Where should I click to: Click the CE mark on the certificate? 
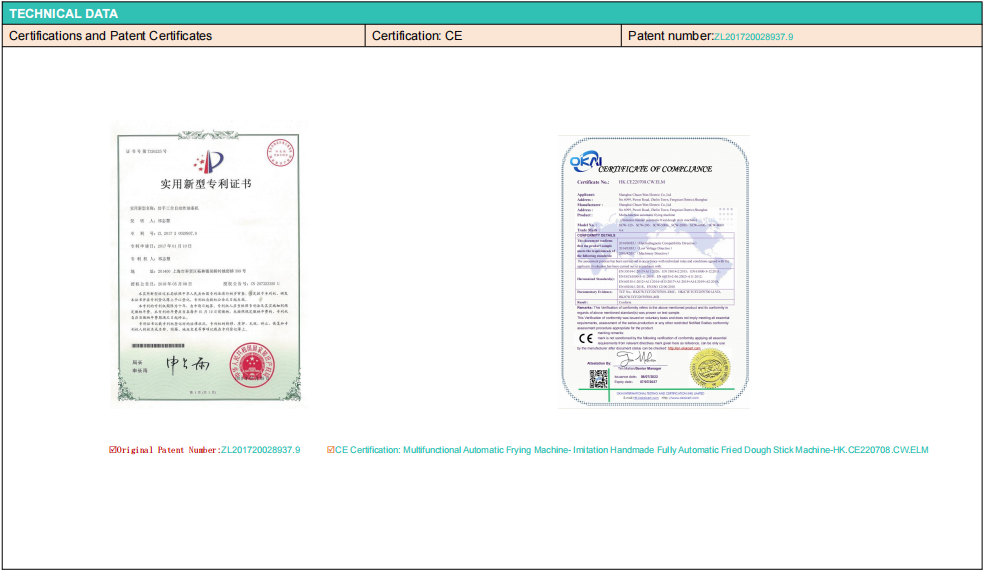tap(585, 337)
